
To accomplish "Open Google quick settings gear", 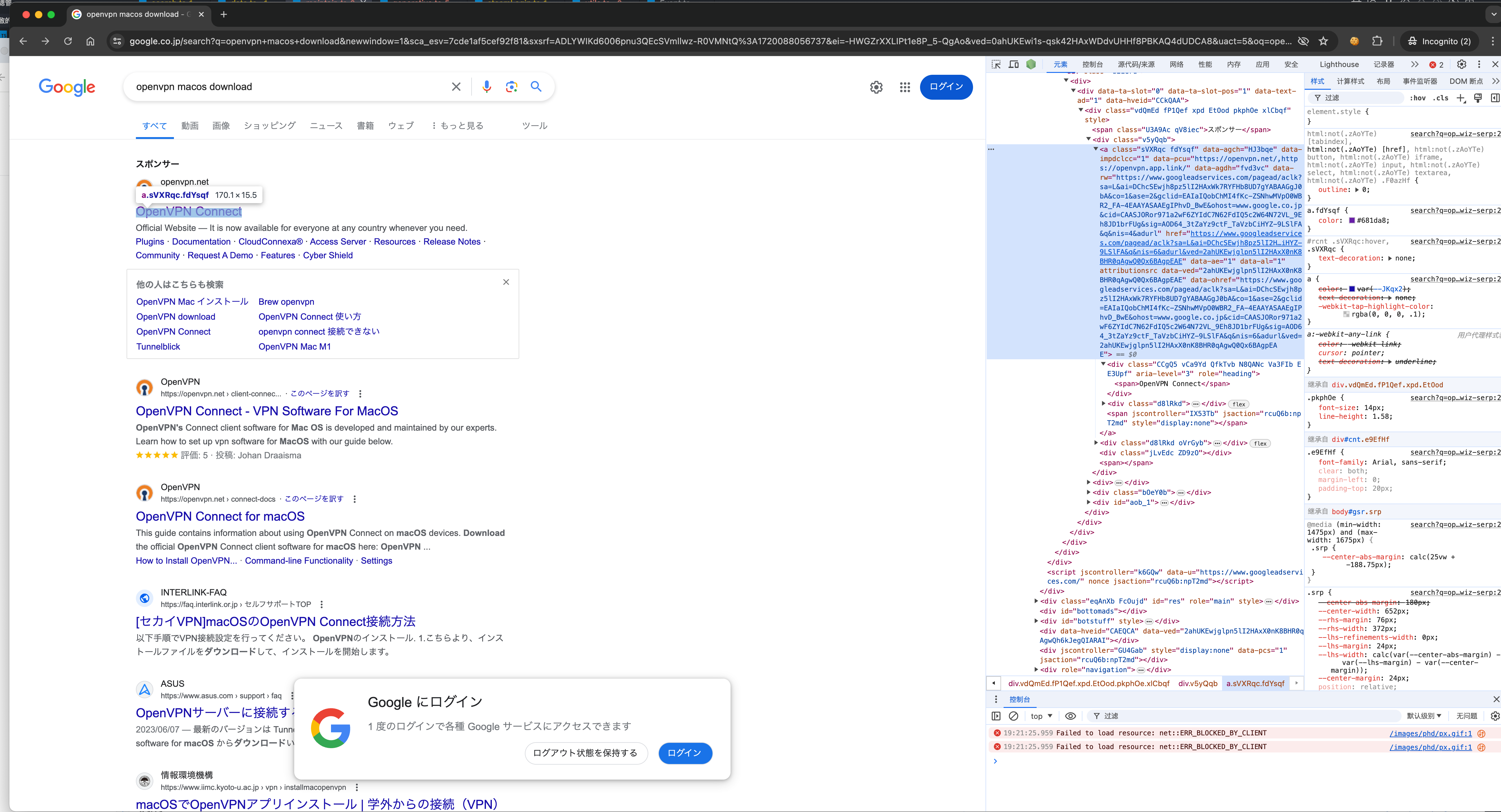I will point(876,87).
